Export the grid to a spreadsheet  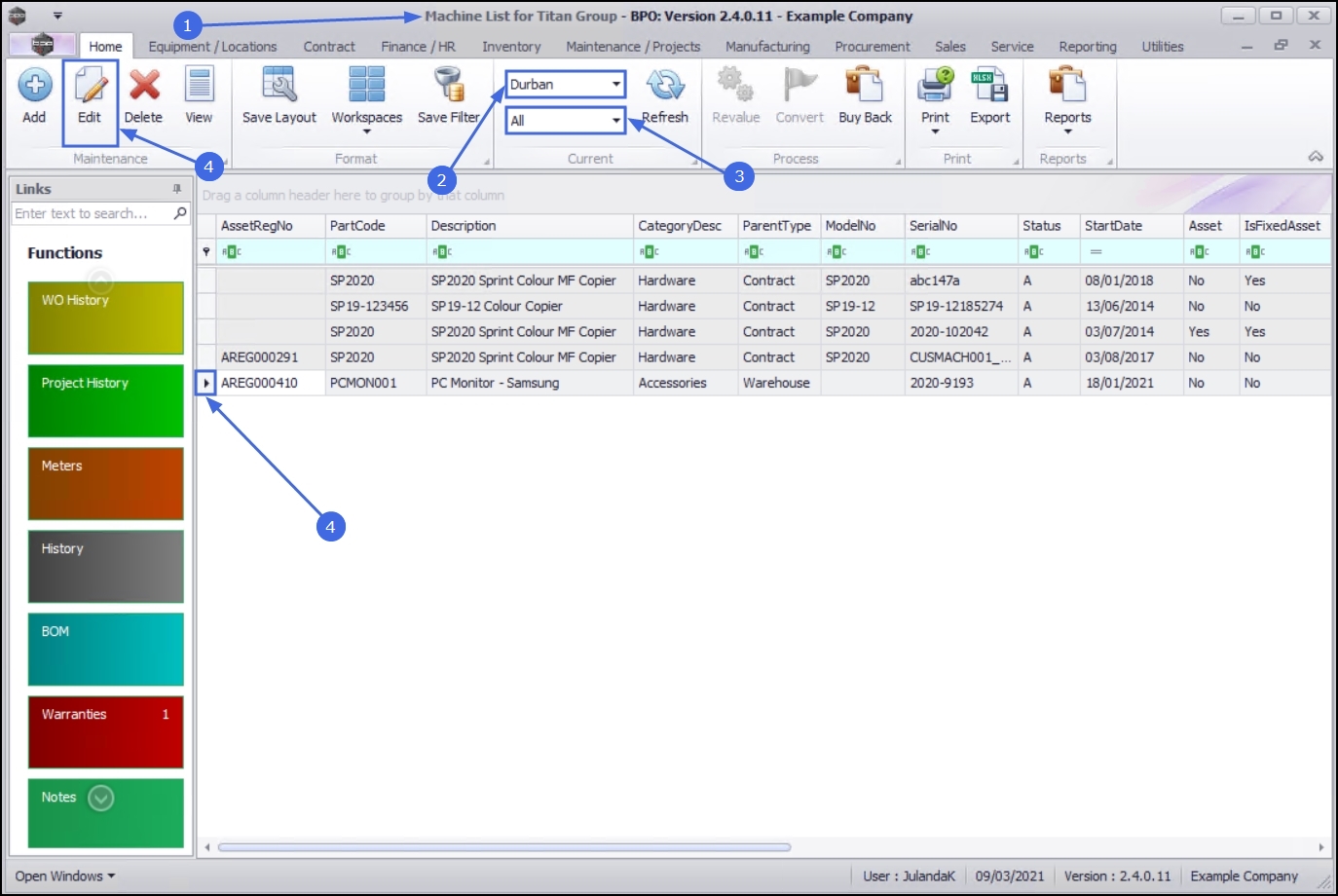(x=990, y=95)
